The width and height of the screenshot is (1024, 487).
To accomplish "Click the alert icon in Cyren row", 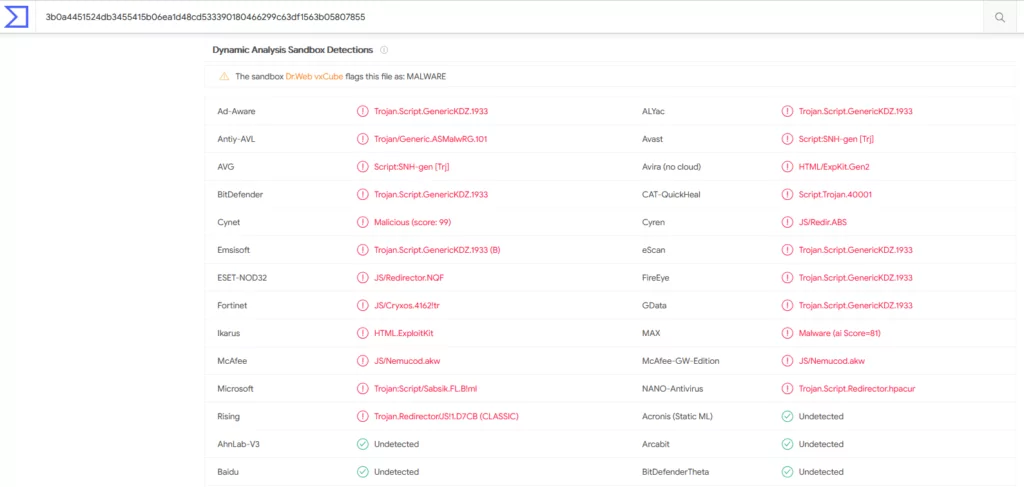I will [x=787, y=222].
